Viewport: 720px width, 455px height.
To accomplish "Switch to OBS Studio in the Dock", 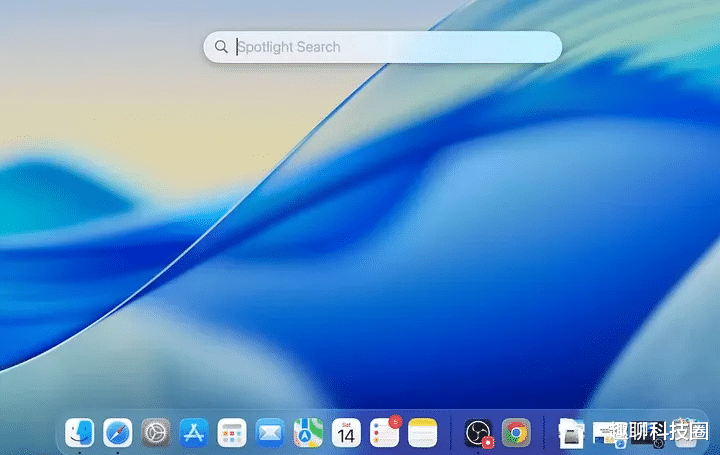I will tap(478, 433).
